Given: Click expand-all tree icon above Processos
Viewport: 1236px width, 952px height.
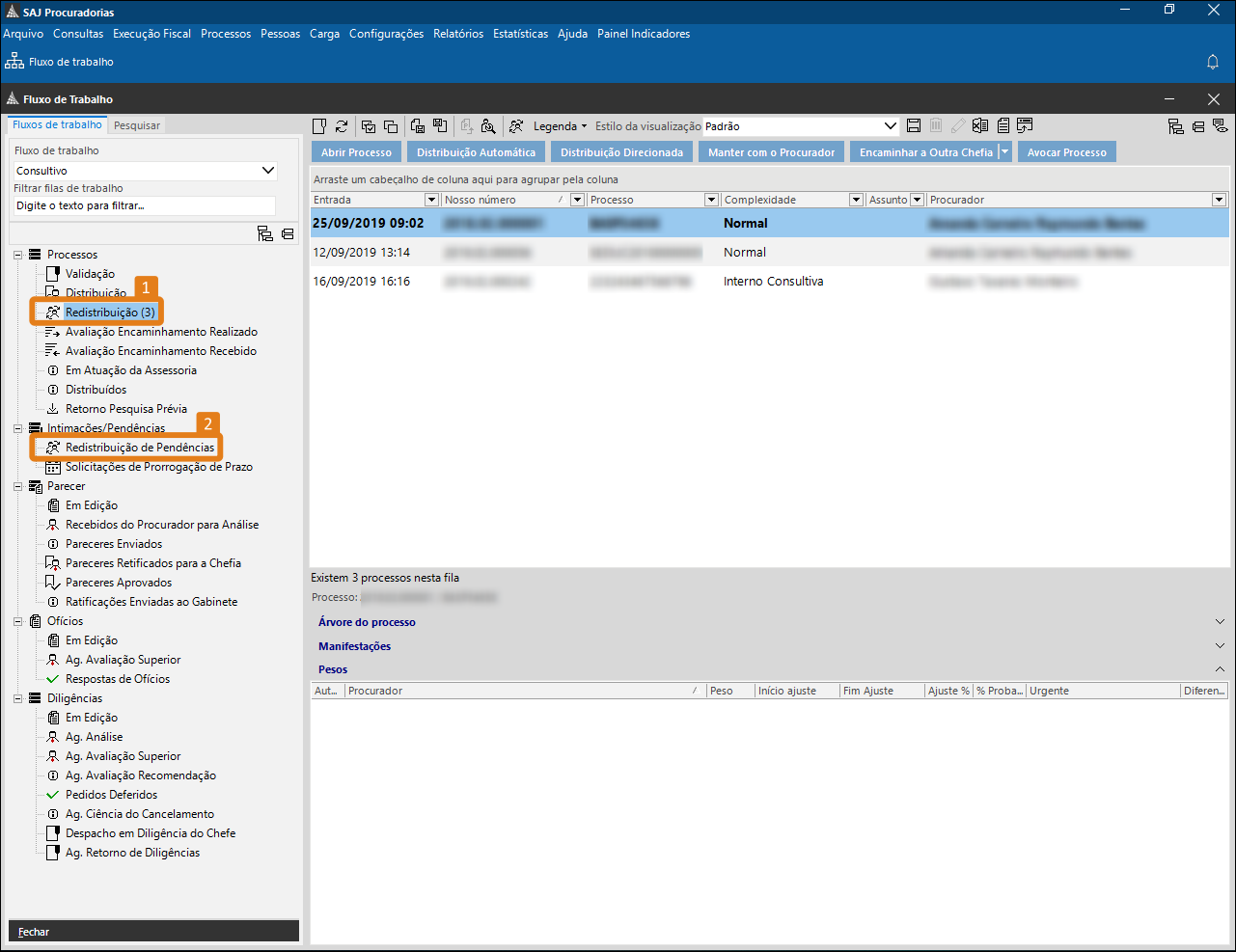Looking at the screenshot, I should pyautogui.click(x=265, y=233).
